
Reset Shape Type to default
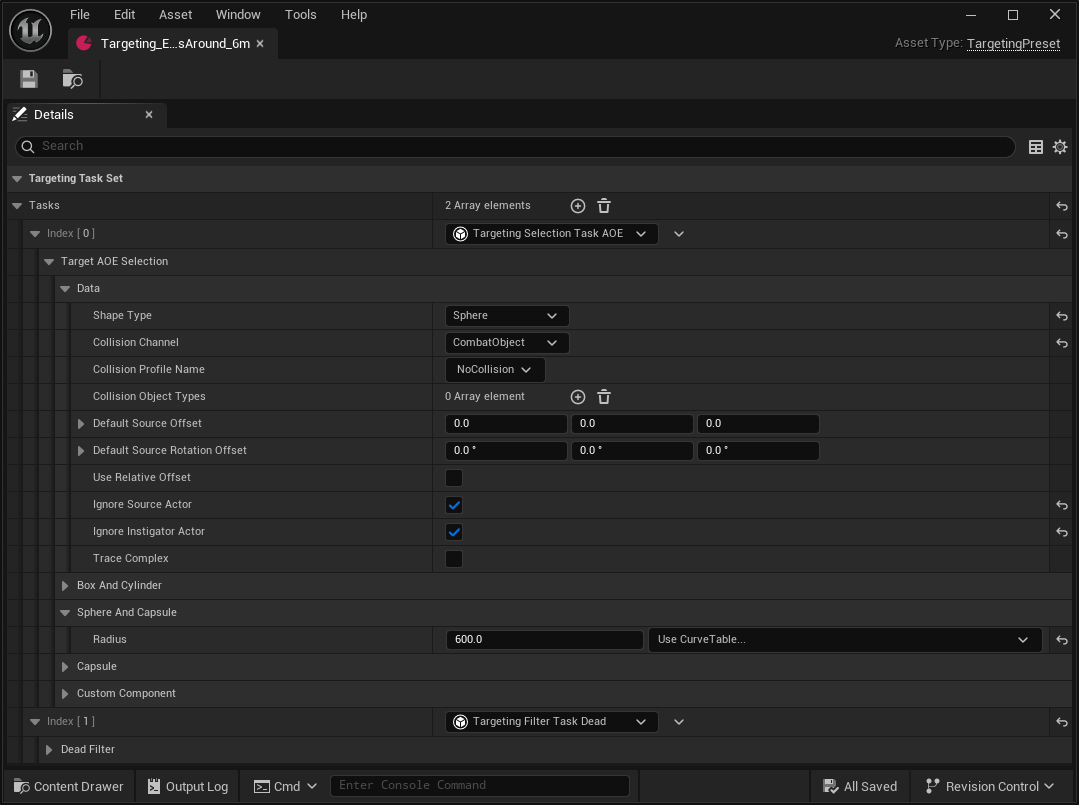1062,316
